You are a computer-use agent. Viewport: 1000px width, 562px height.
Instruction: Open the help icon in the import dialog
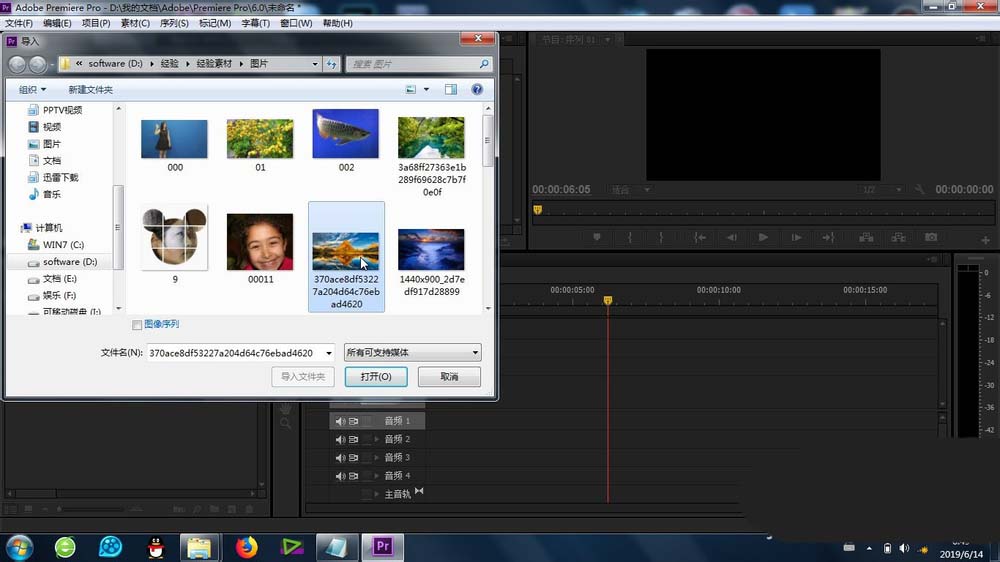pos(477,89)
